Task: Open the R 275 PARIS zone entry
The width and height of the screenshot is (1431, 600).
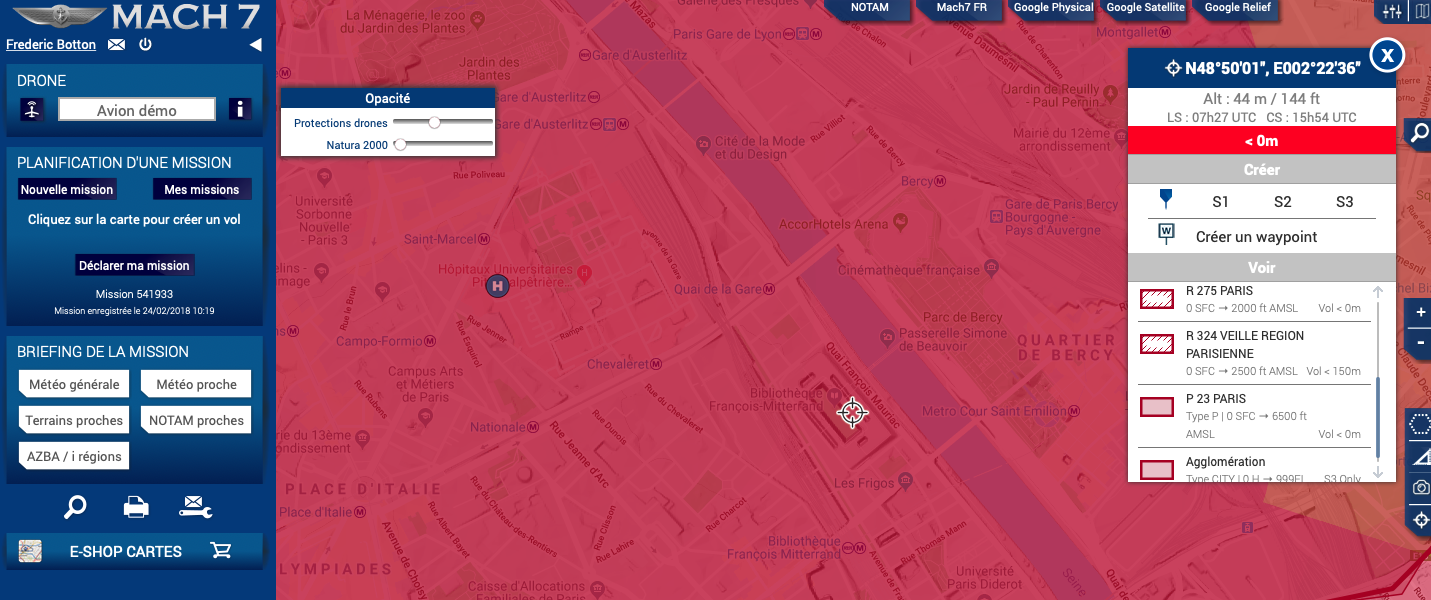Action: click(x=1255, y=299)
